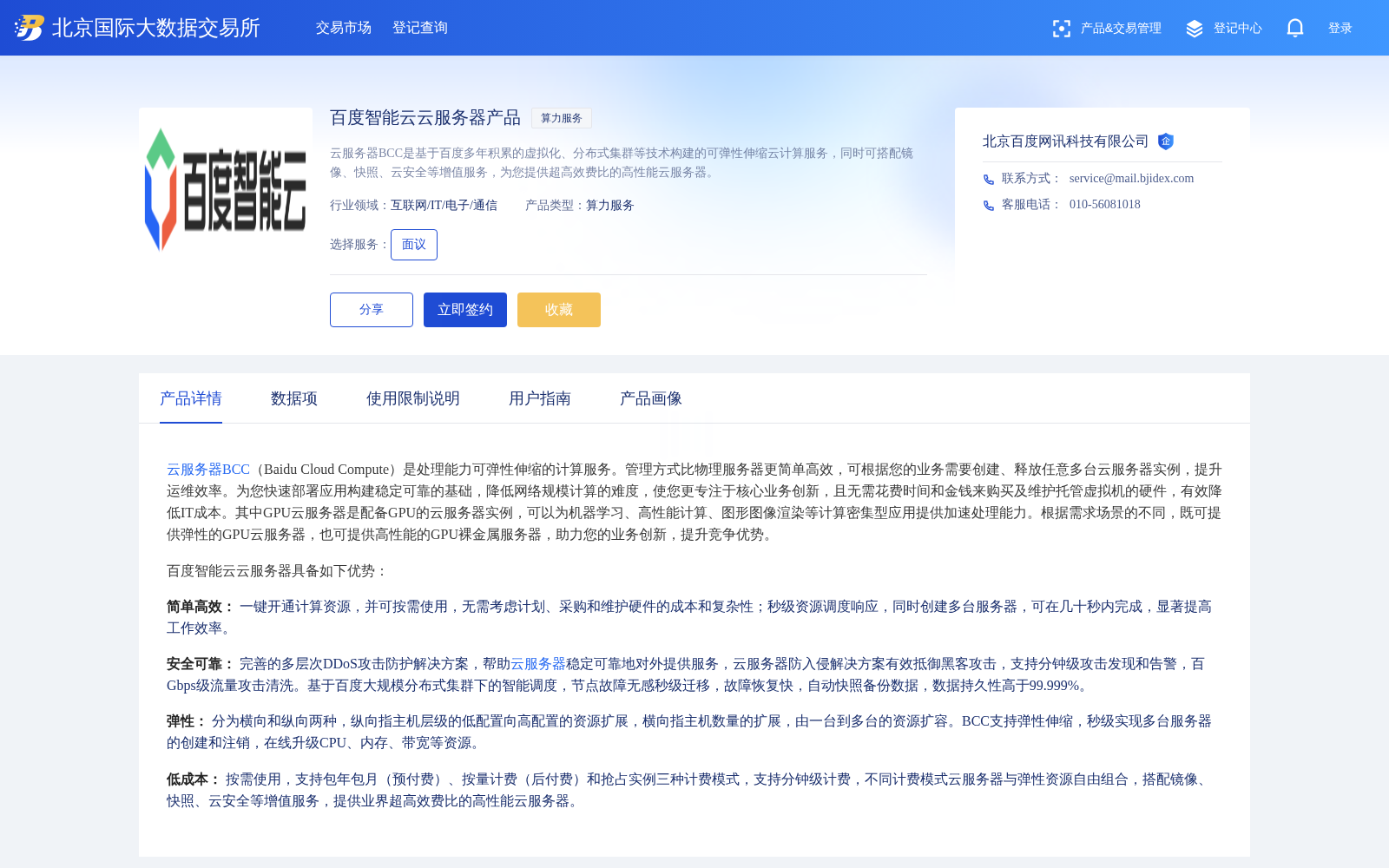Click site title 北京国际大数据交易所
Screen dimensions: 1389x868
[156, 28]
